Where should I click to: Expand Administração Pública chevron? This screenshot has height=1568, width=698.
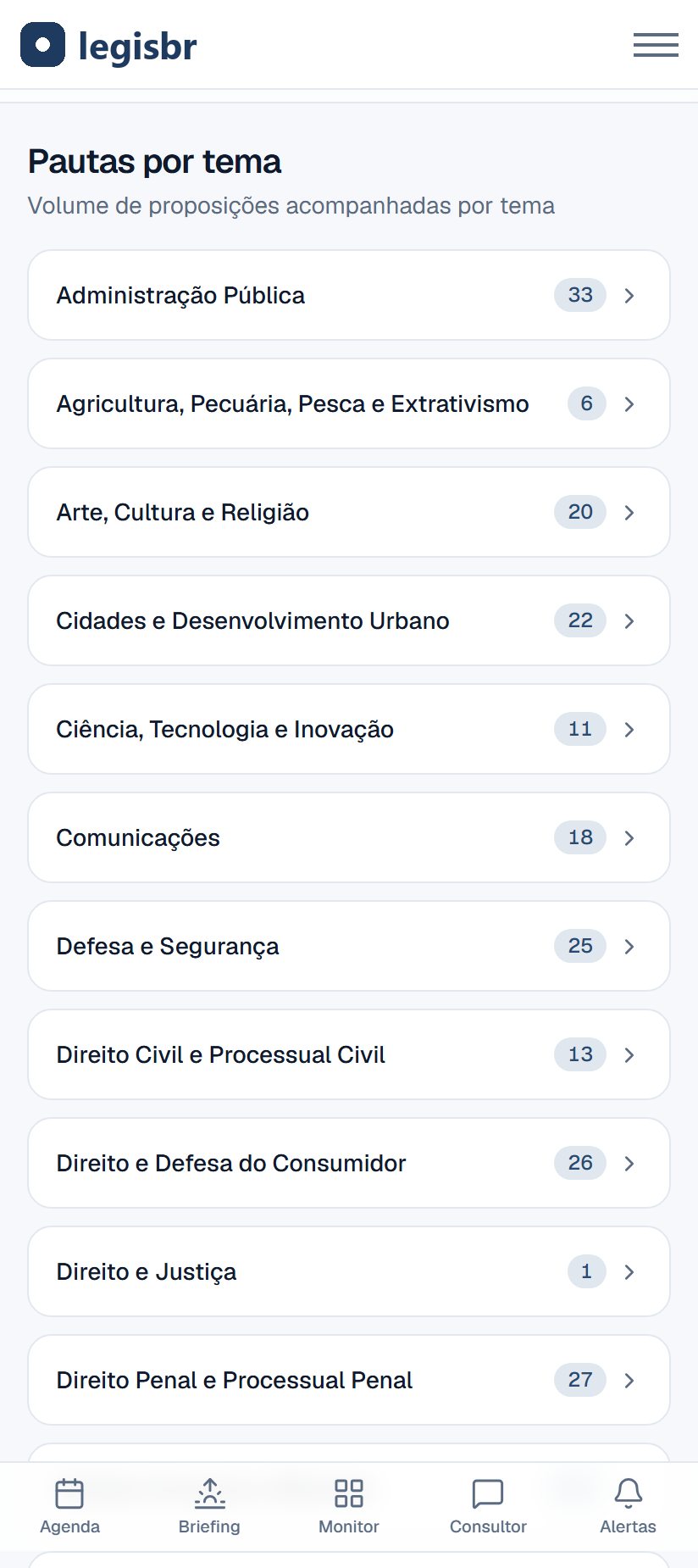629,296
